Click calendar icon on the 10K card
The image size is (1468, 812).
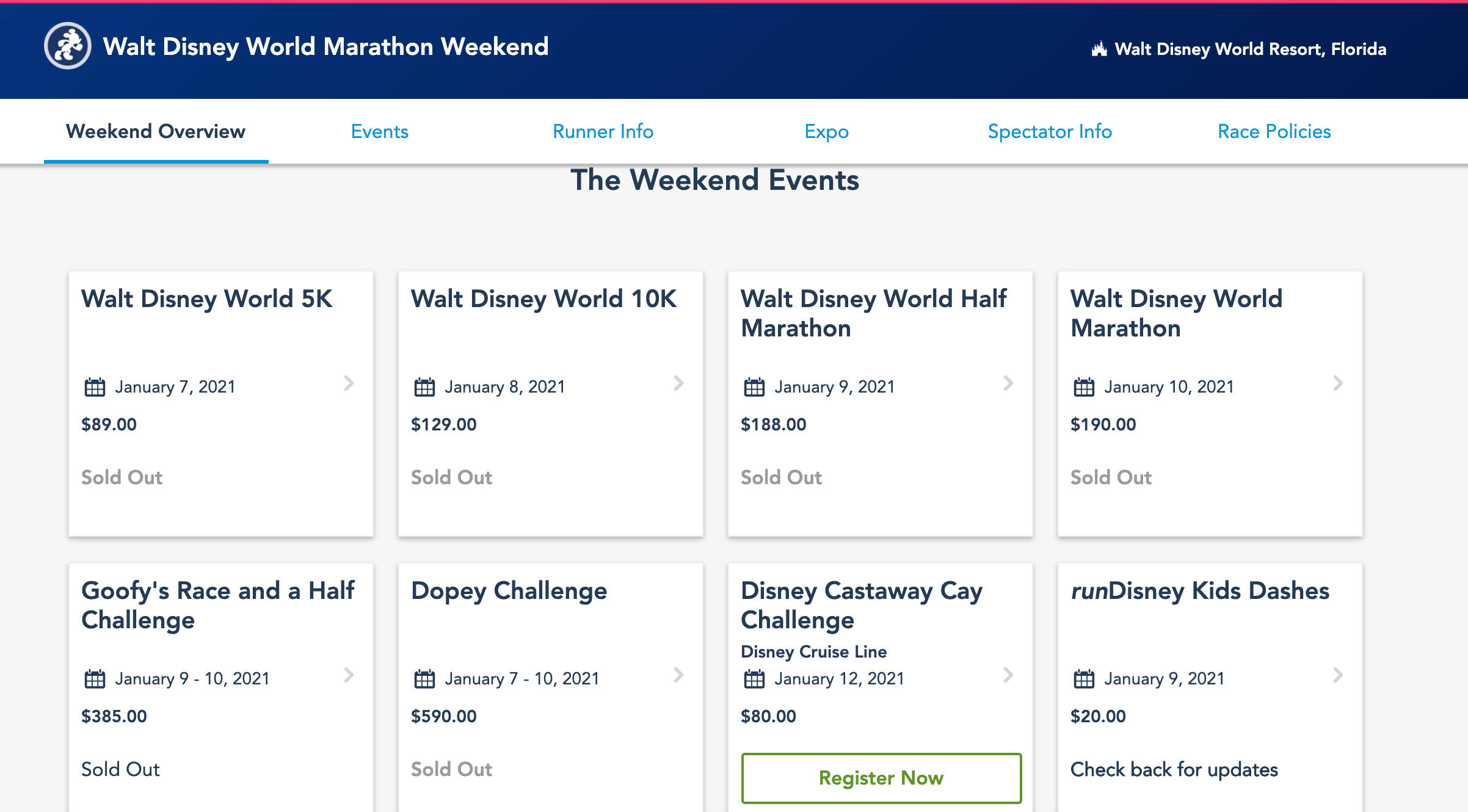click(x=424, y=387)
